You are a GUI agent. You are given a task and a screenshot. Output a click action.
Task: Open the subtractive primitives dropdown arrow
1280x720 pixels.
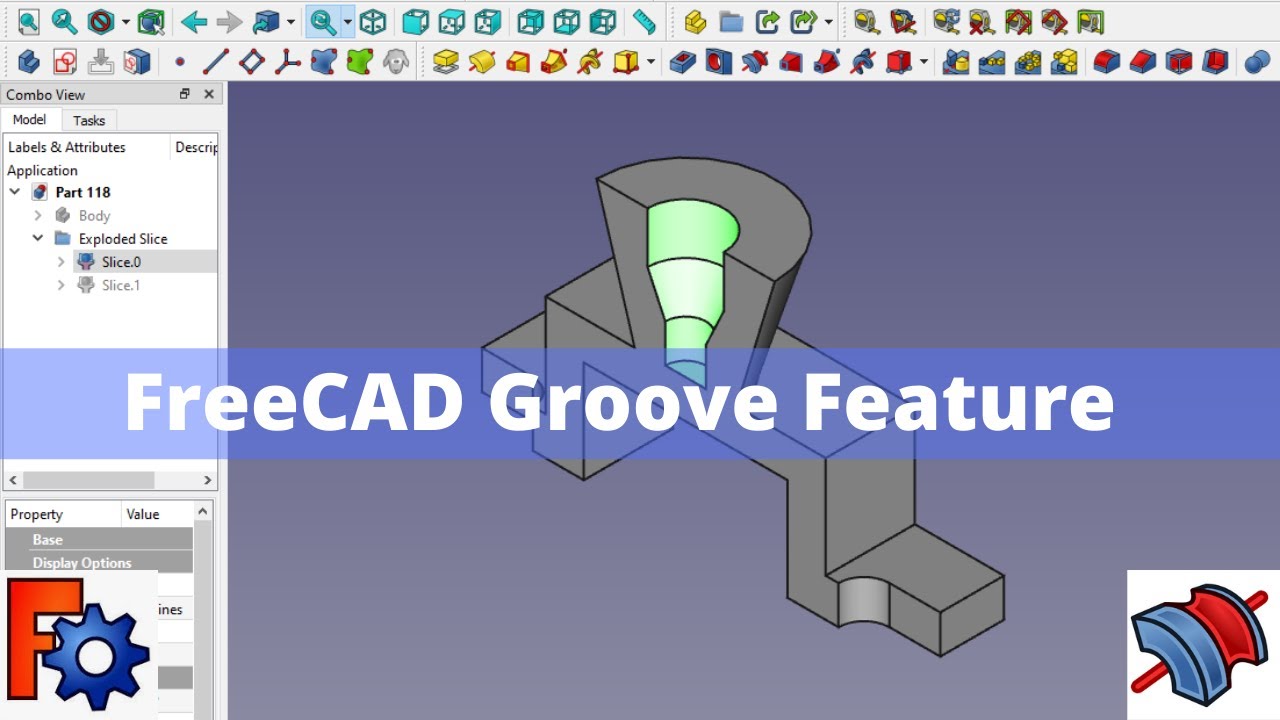tap(924, 62)
